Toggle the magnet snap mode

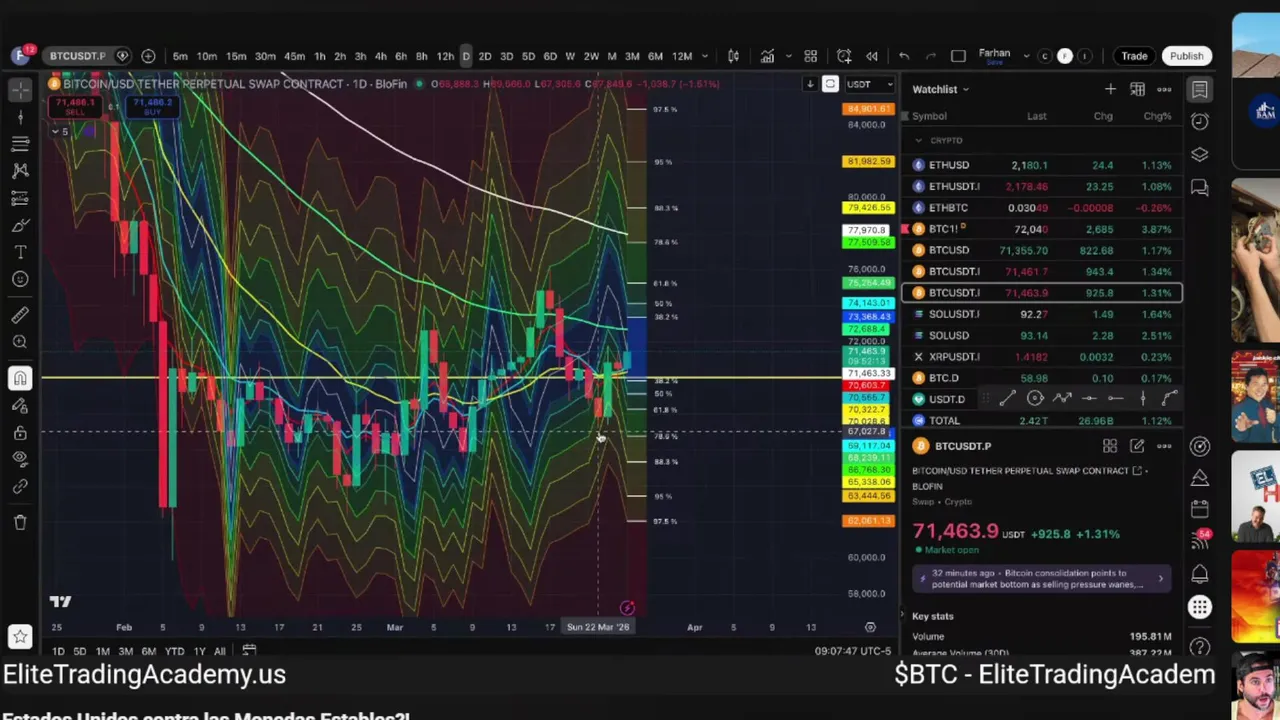[20, 379]
